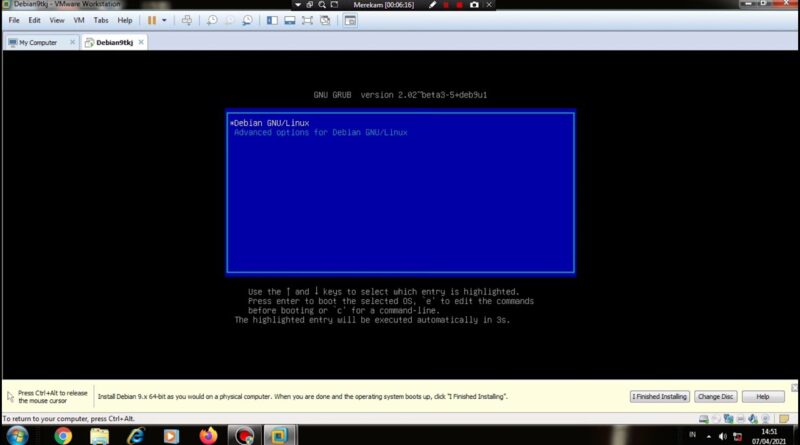Click the volume speaker tray icon

tap(722, 436)
